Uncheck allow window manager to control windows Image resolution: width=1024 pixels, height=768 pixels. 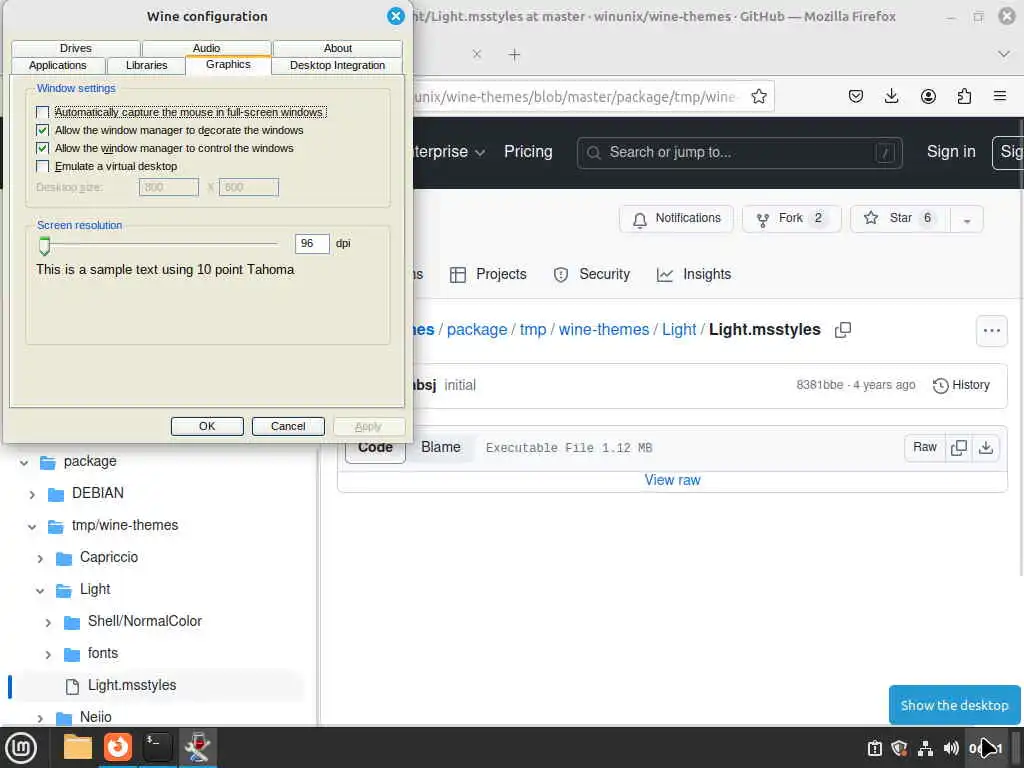pos(42,148)
